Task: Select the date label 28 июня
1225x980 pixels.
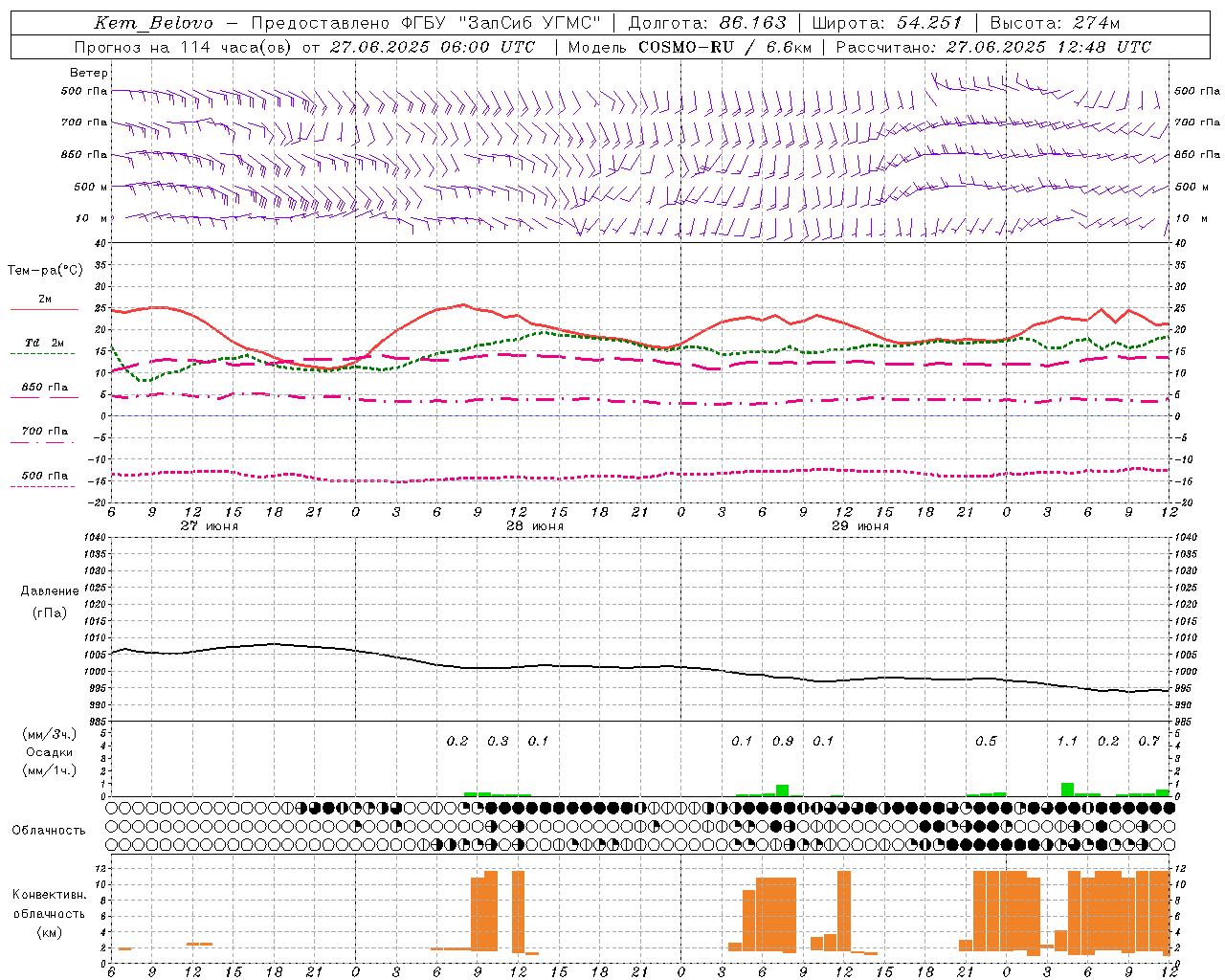Action: 535,526
